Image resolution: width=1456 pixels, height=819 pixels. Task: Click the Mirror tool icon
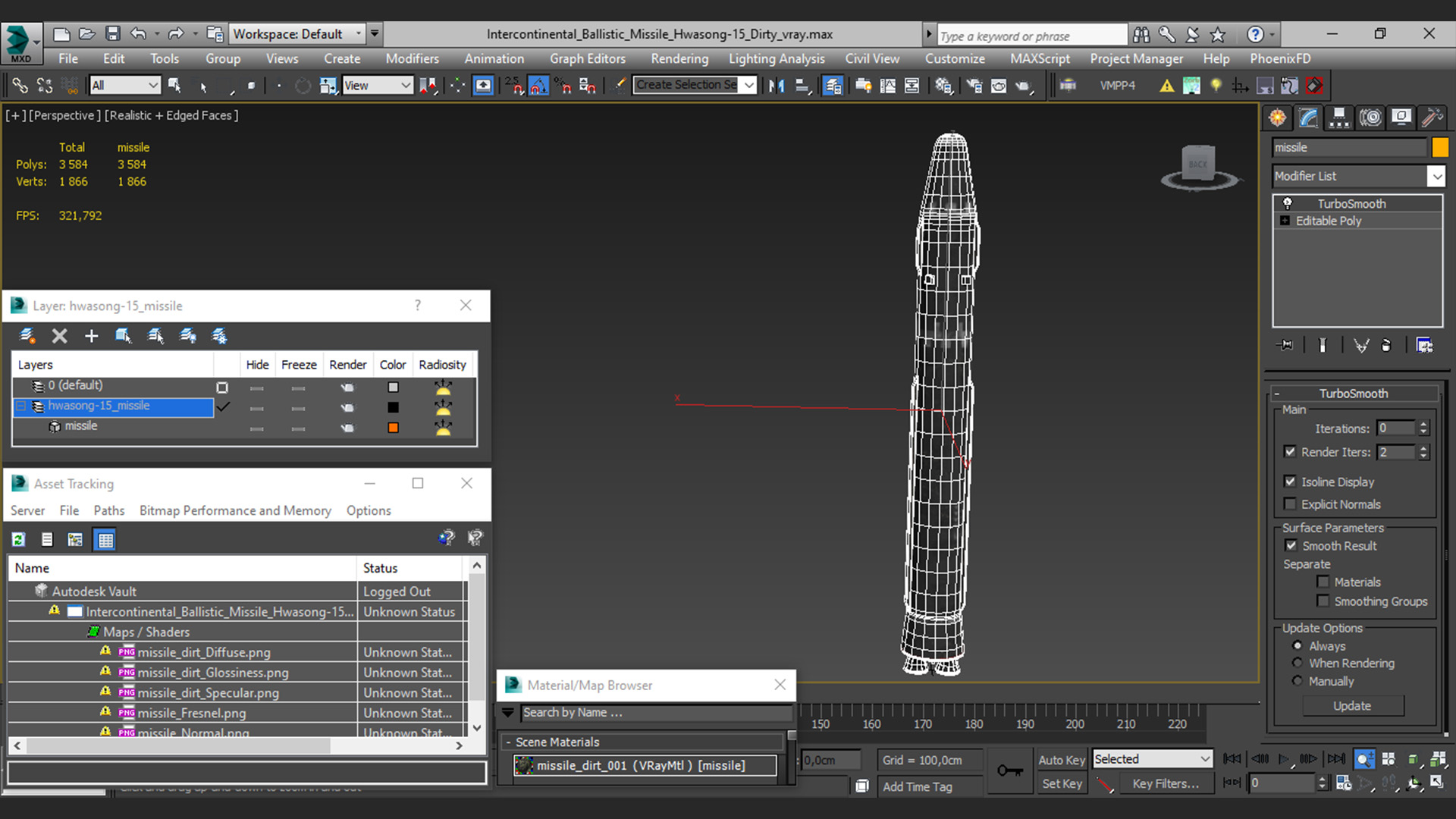click(776, 86)
